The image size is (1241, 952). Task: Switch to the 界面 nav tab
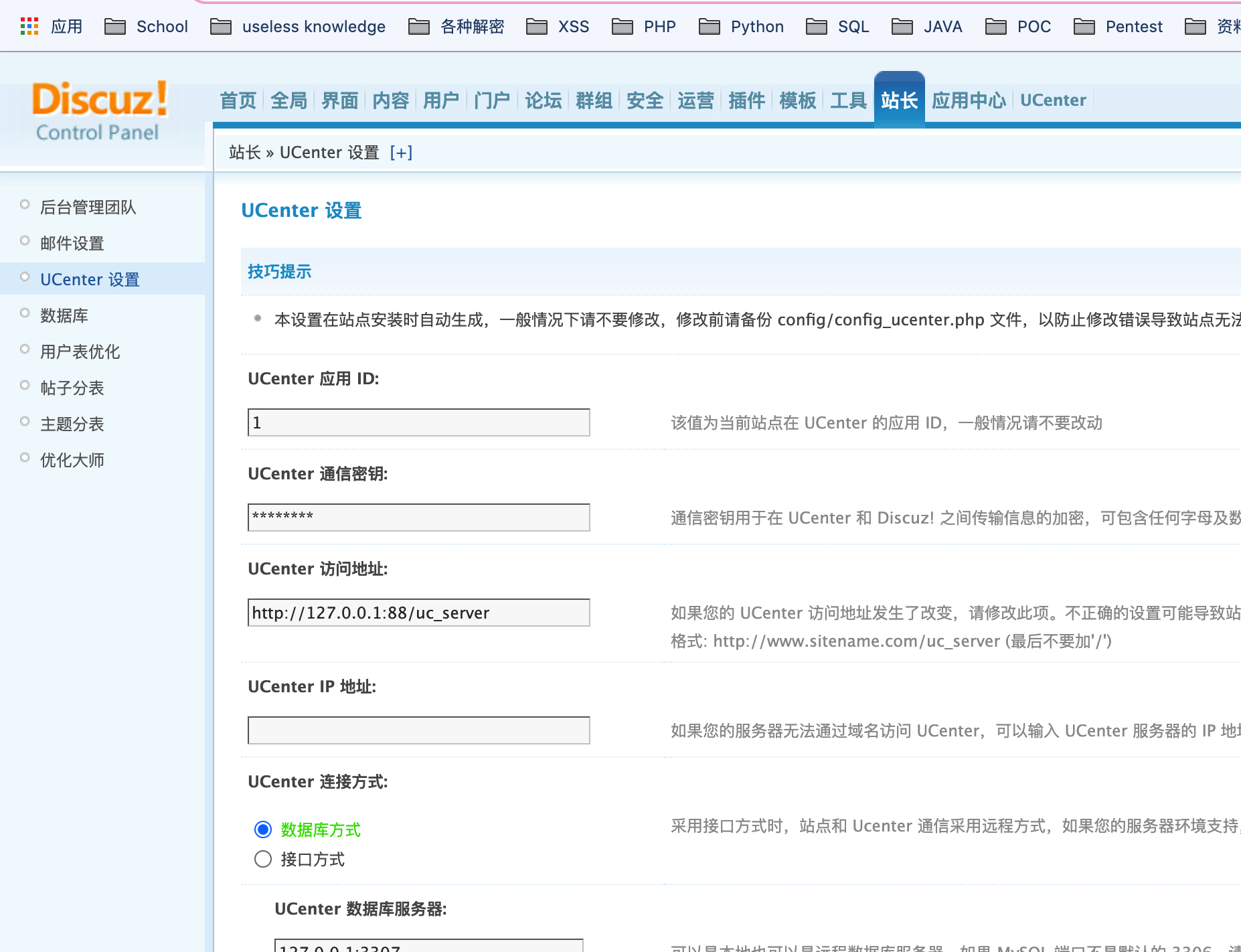click(x=340, y=100)
